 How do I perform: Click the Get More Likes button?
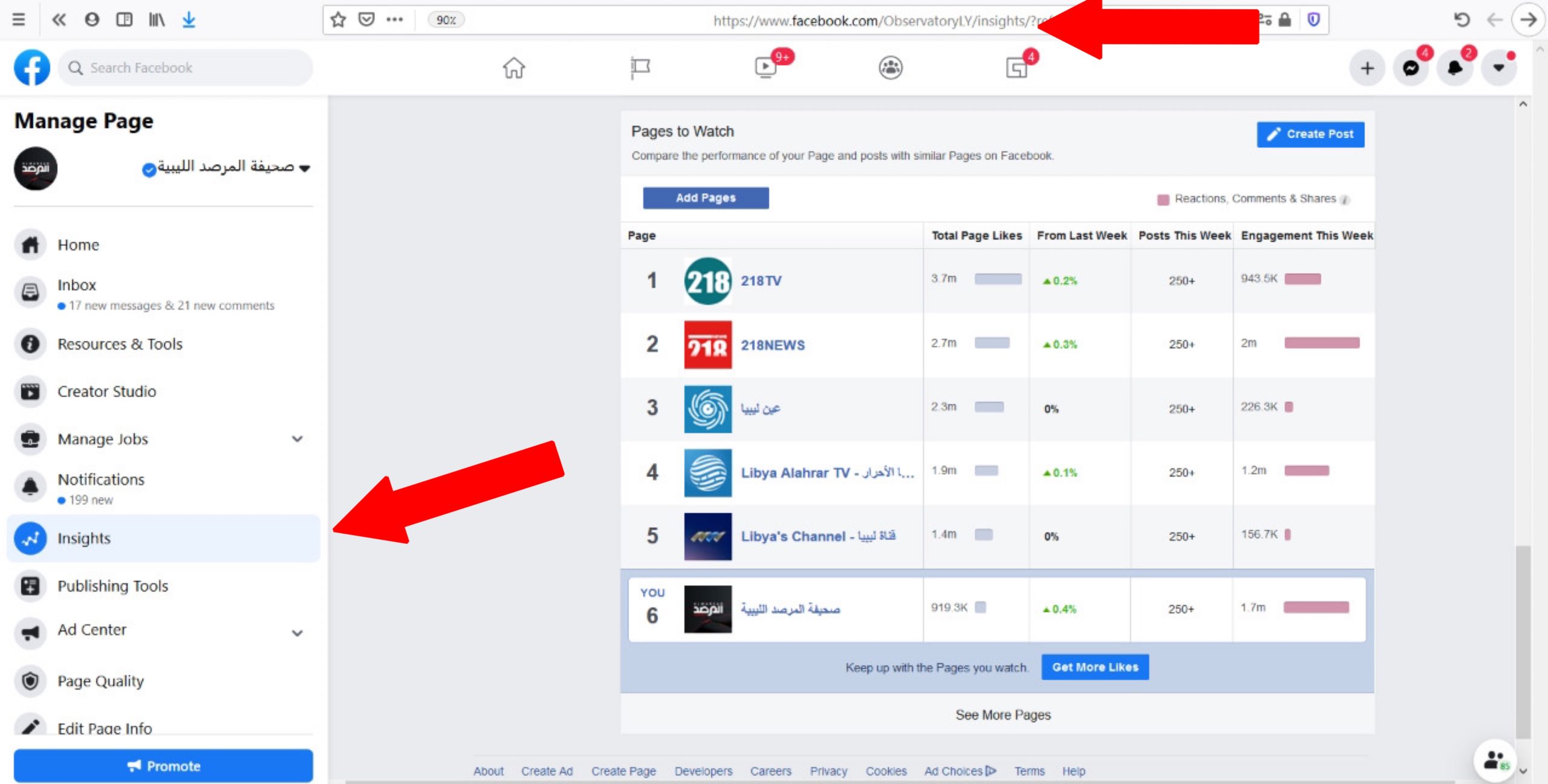pos(1094,667)
